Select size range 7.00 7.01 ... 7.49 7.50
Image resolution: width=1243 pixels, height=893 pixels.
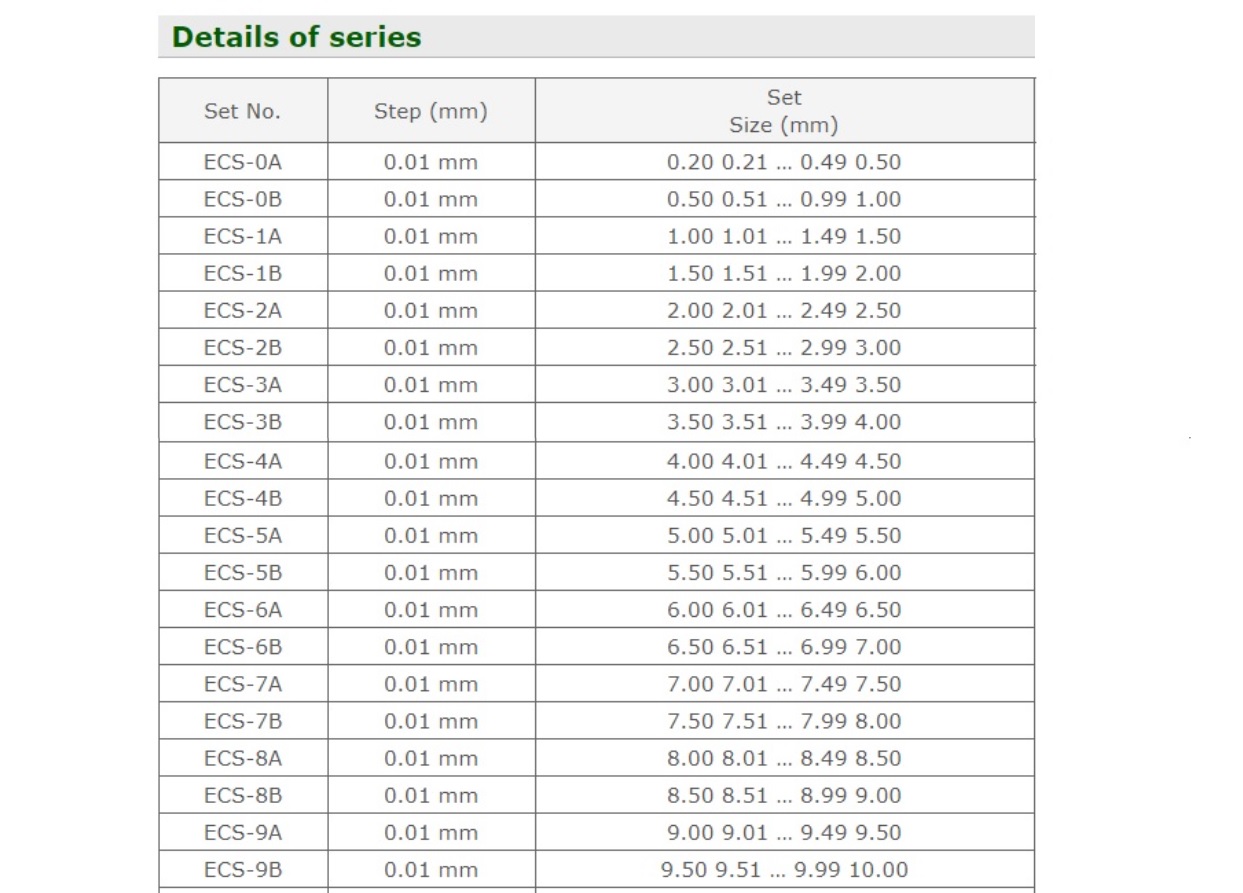click(784, 684)
